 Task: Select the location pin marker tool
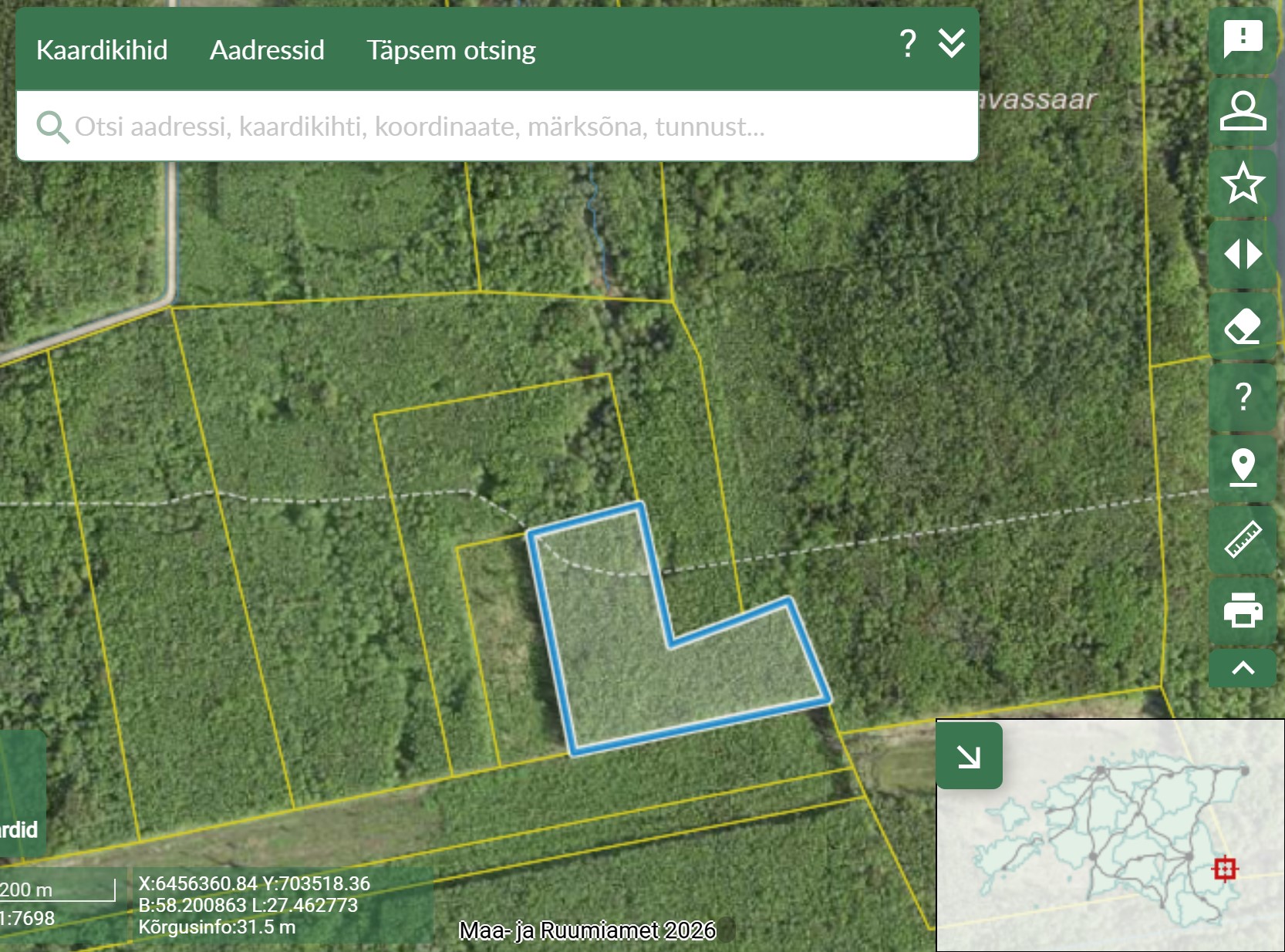[1243, 468]
